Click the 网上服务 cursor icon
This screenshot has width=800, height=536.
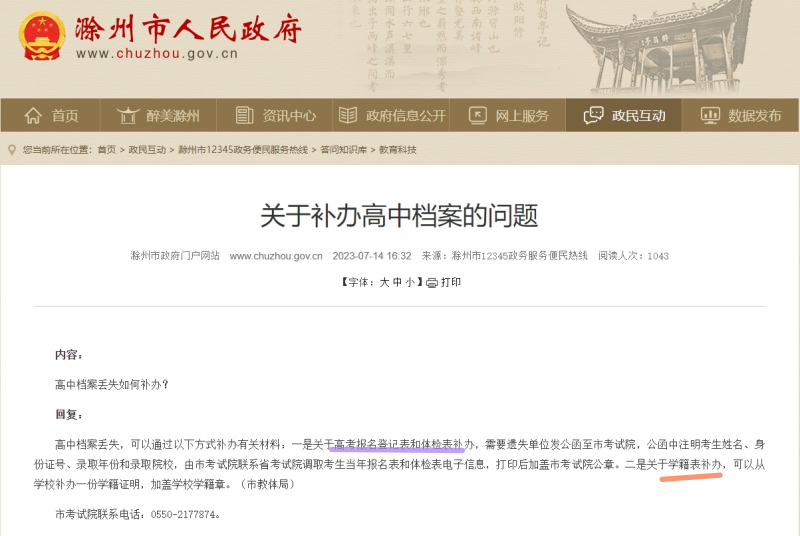(x=478, y=115)
